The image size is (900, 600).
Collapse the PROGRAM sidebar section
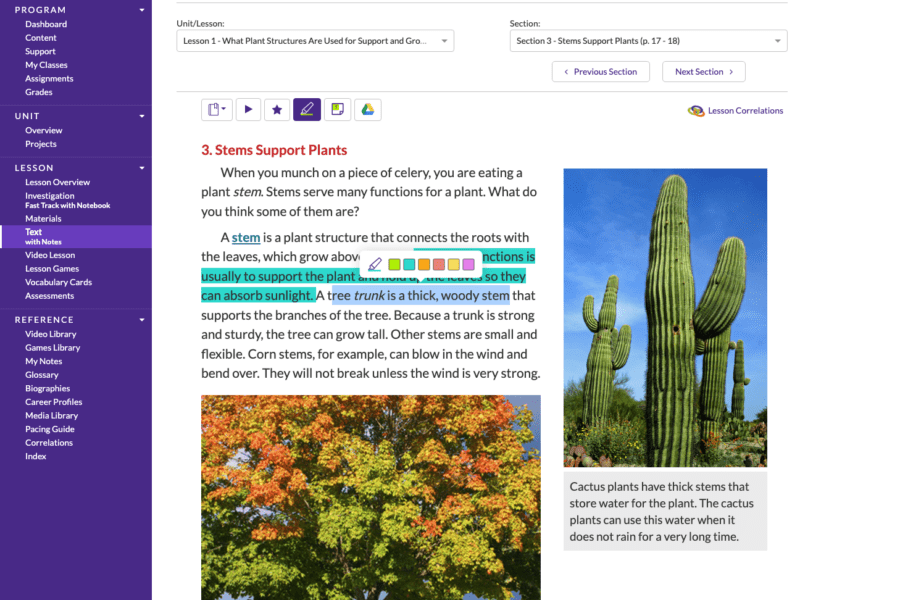click(142, 10)
